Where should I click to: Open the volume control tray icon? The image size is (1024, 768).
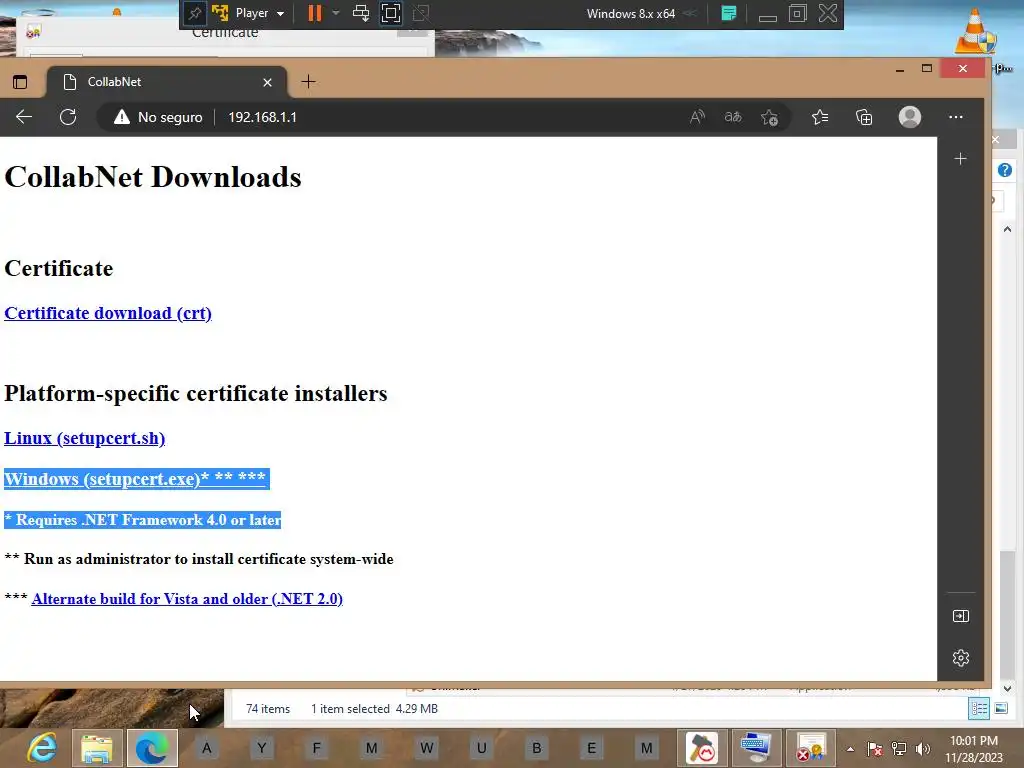[x=923, y=749]
